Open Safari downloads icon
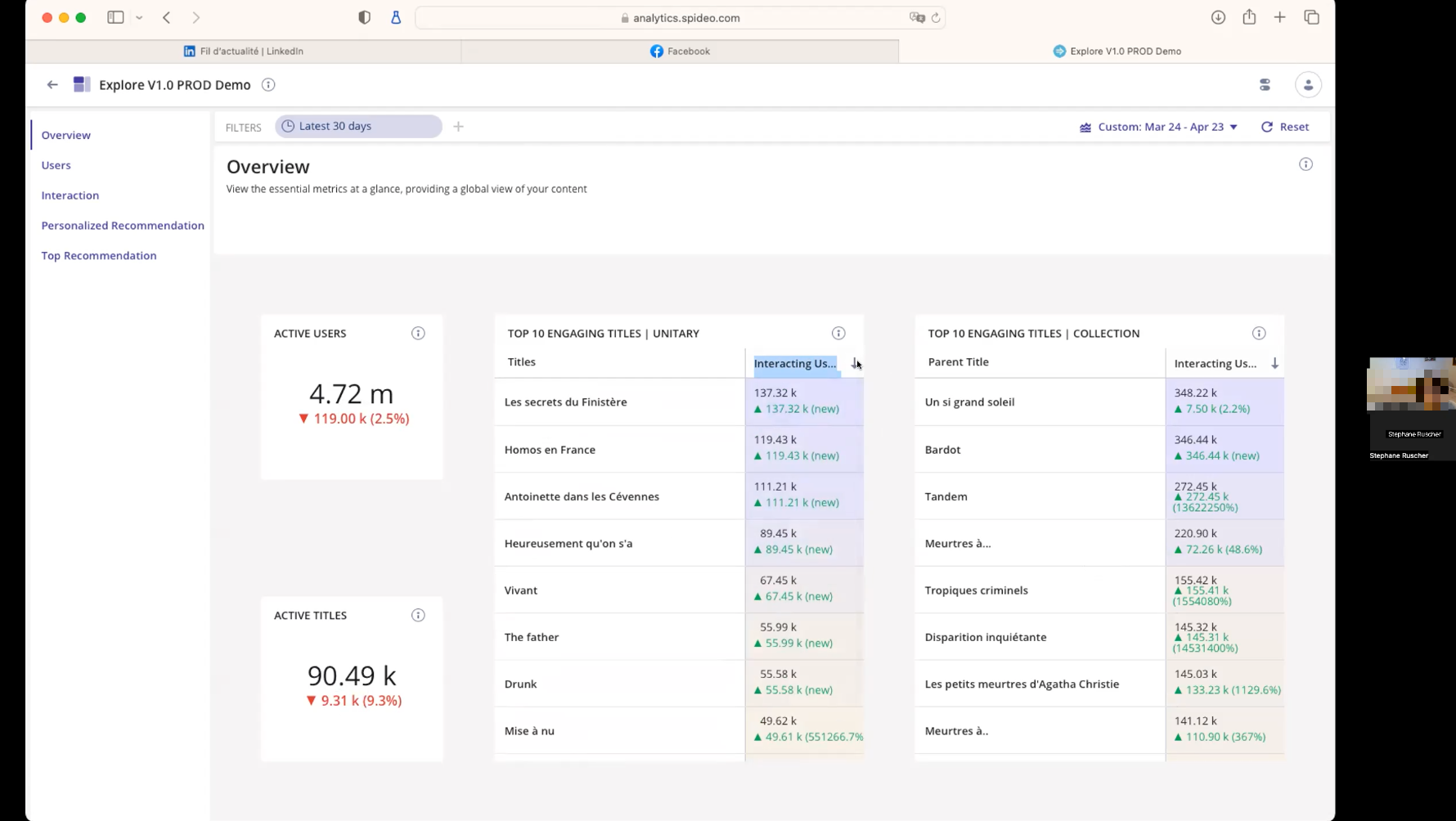This screenshot has width=1456, height=821. 1218,17
